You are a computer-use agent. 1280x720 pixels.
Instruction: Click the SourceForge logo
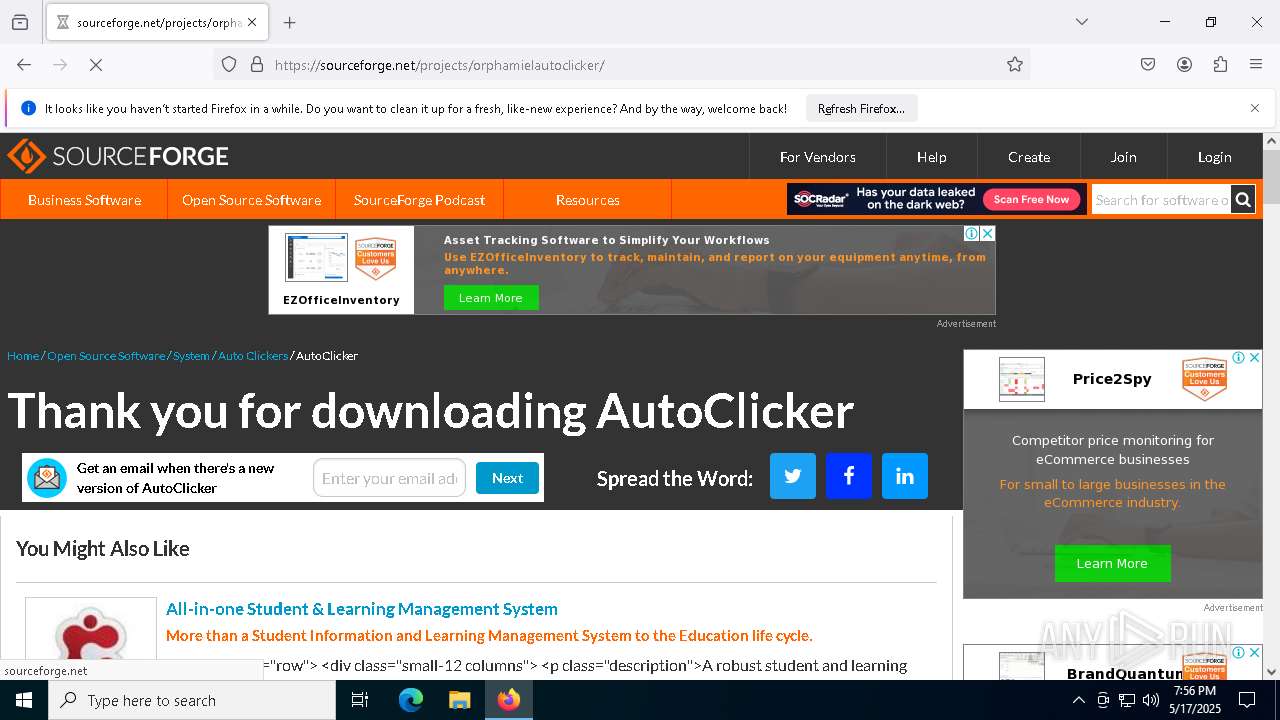coord(118,156)
